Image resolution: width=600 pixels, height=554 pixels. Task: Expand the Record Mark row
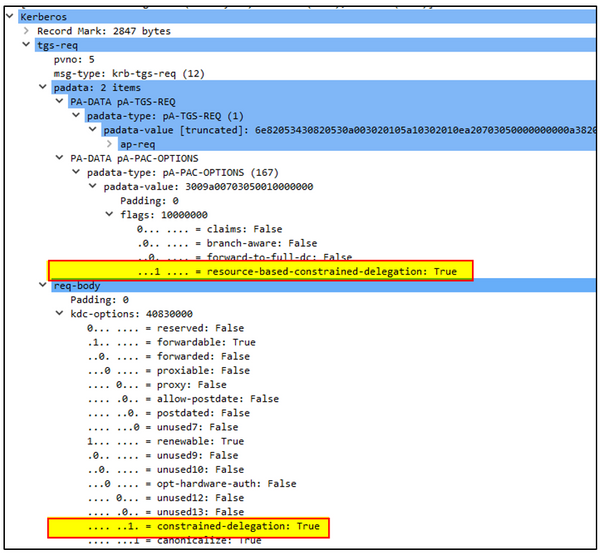[26, 31]
